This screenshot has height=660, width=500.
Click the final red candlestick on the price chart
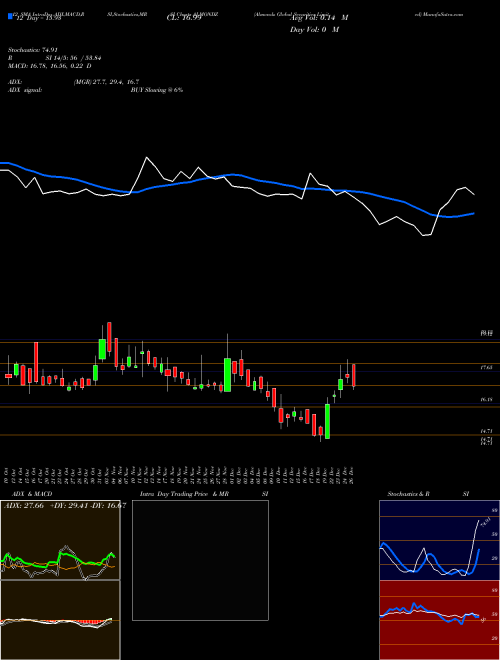pos(354,375)
